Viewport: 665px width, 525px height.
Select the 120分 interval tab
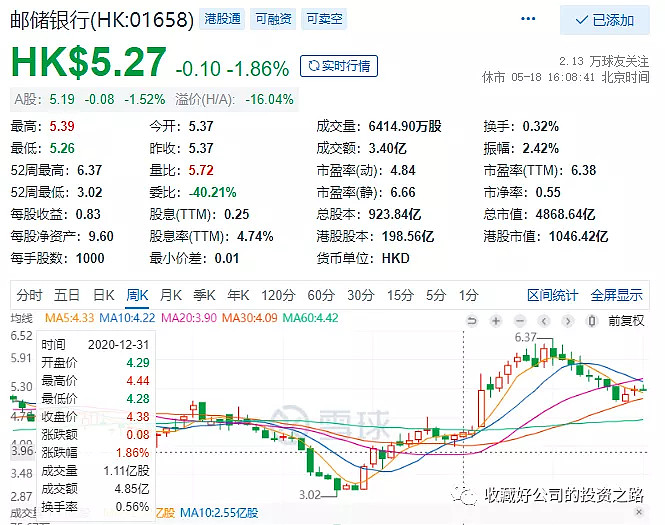pyautogui.click(x=278, y=295)
